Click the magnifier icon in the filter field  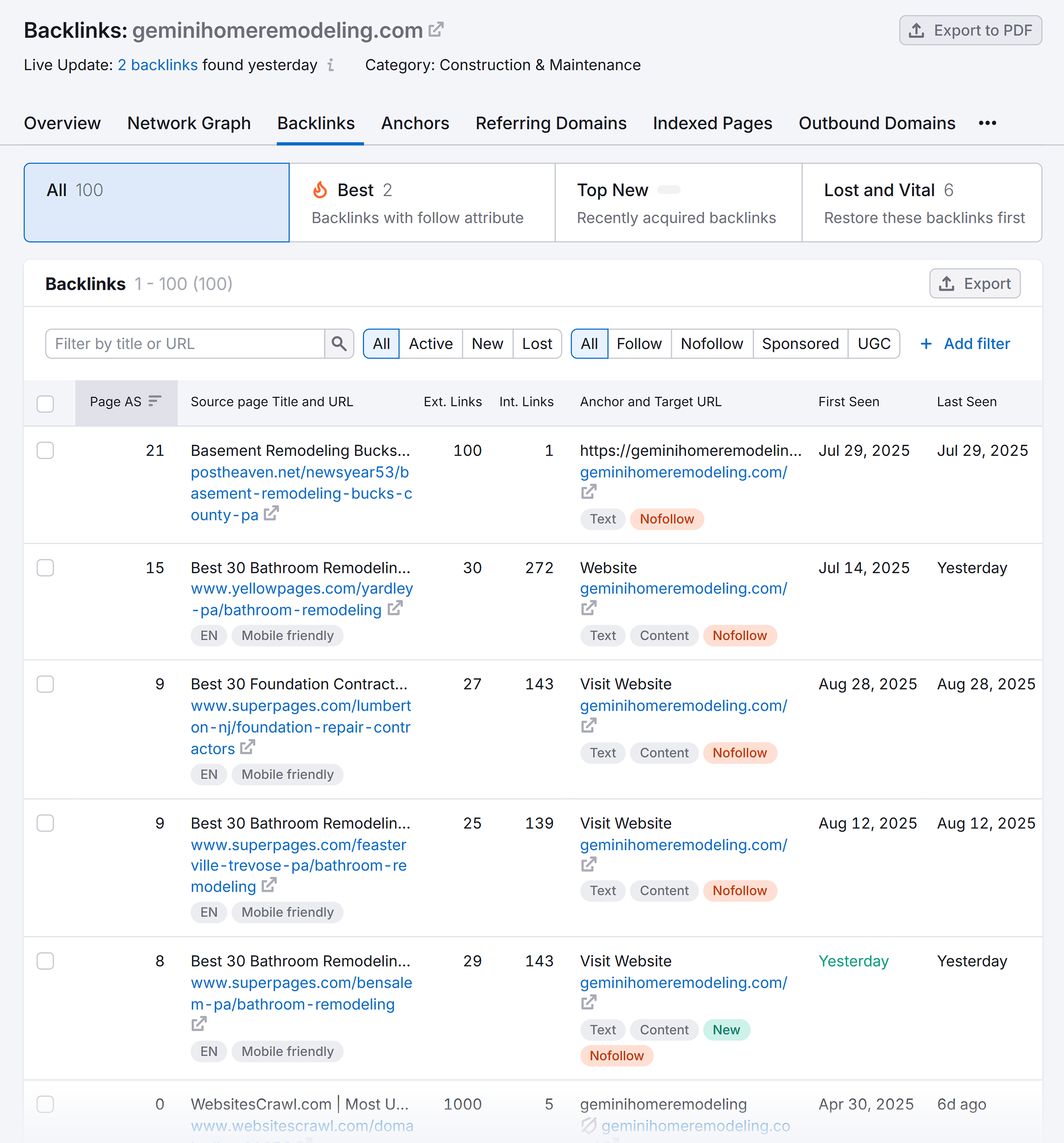pos(339,343)
